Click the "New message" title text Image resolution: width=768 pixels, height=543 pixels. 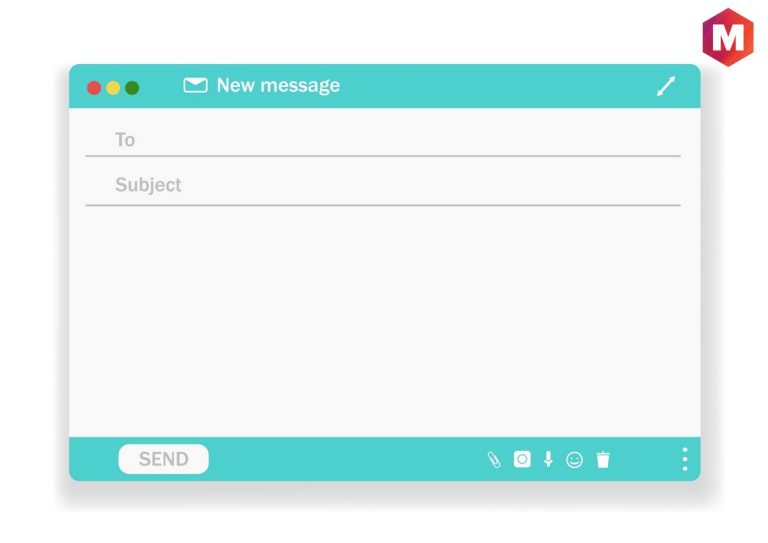[x=278, y=86]
